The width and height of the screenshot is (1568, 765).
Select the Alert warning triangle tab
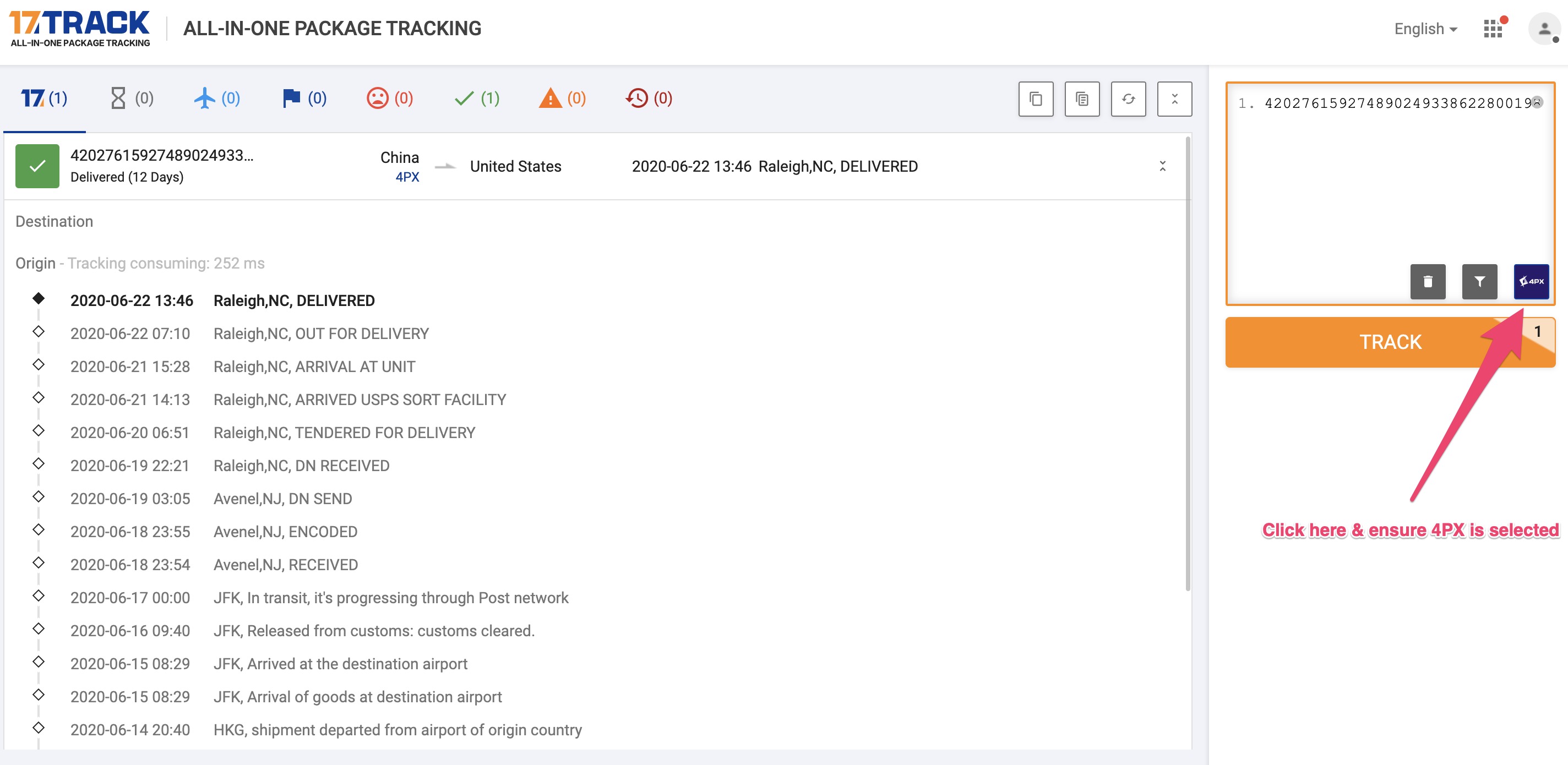(563, 98)
